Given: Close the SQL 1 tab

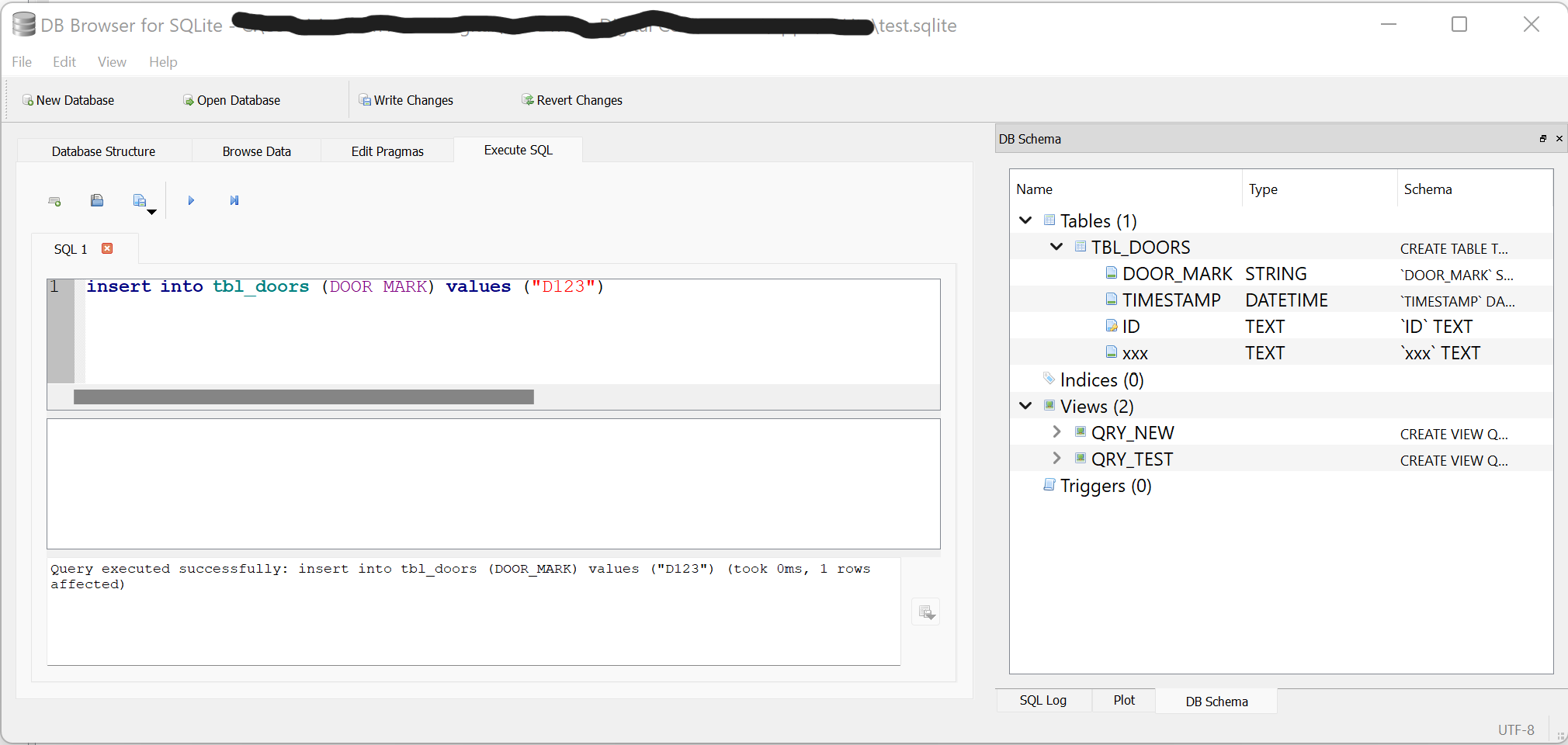Looking at the screenshot, I should coord(107,248).
